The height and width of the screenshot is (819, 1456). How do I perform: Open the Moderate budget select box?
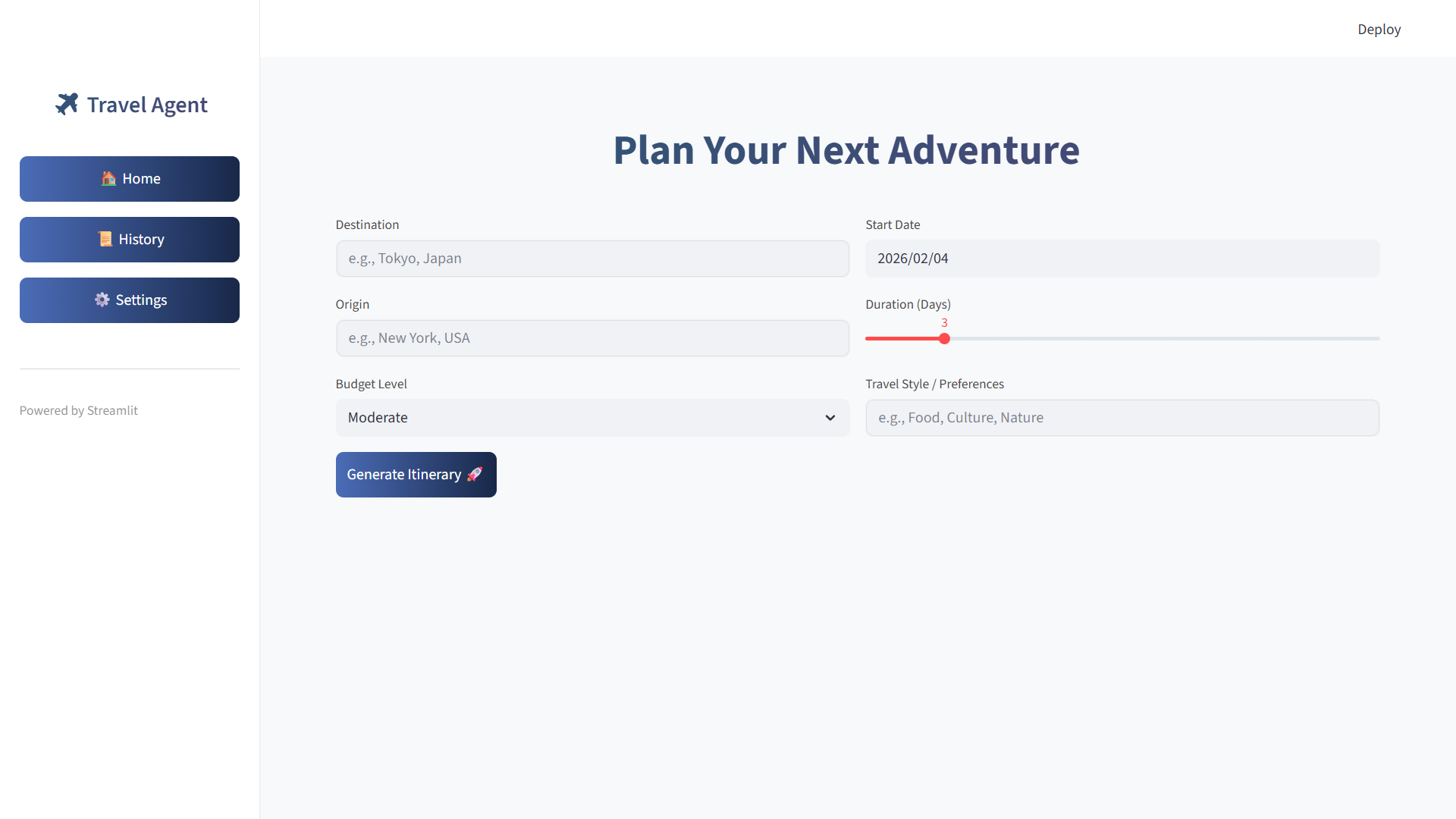point(592,418)
